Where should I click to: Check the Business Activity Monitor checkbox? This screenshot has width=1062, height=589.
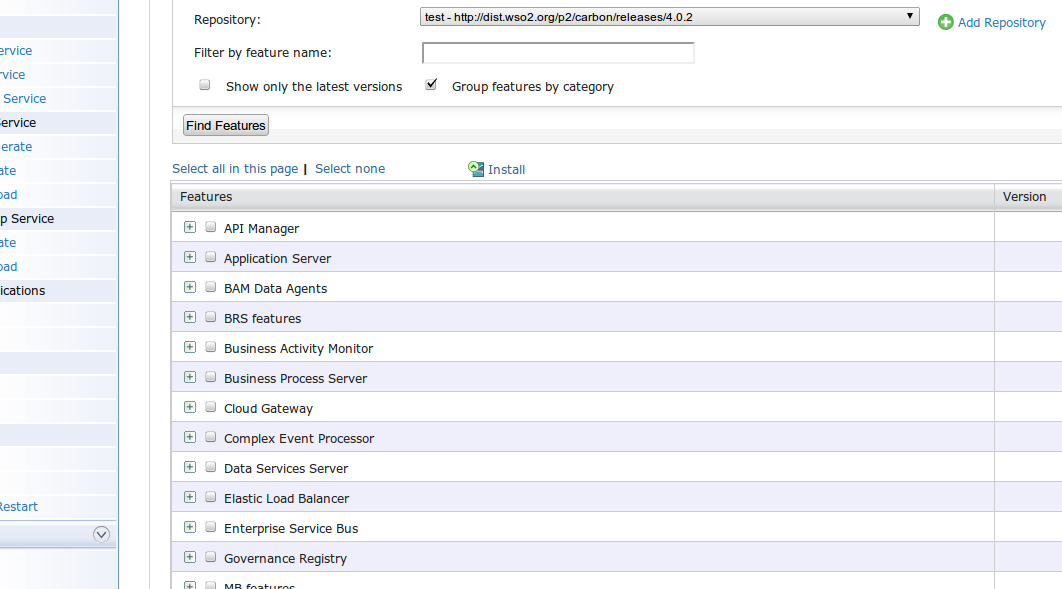(x=211, y=347)
